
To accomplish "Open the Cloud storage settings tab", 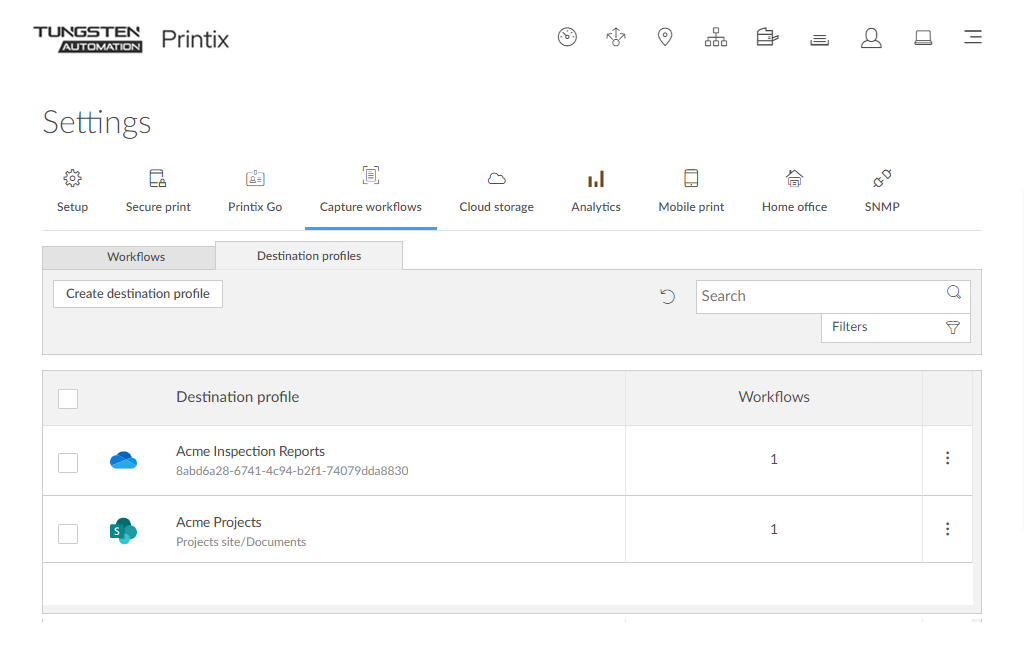I will point(496,191).
